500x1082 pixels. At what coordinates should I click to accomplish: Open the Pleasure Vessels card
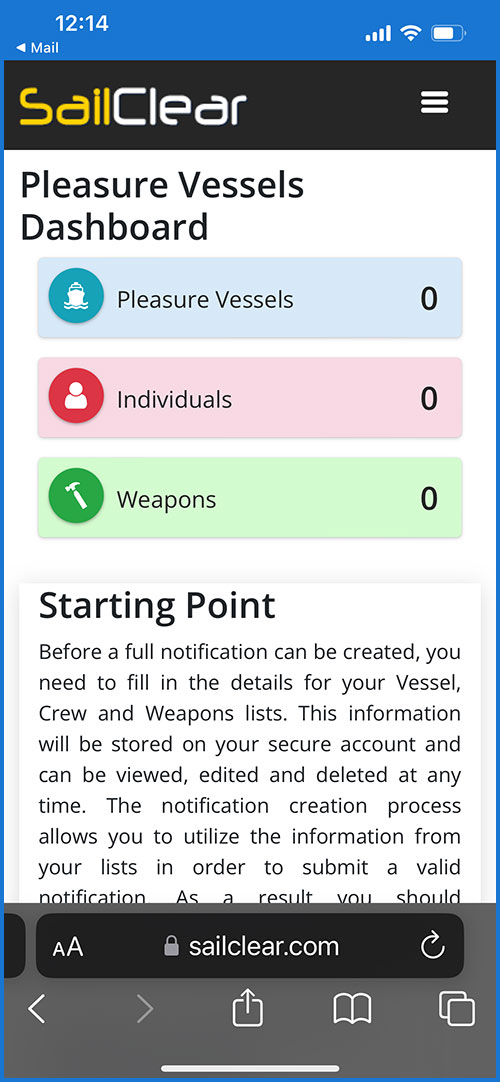(x=250, y=297)
